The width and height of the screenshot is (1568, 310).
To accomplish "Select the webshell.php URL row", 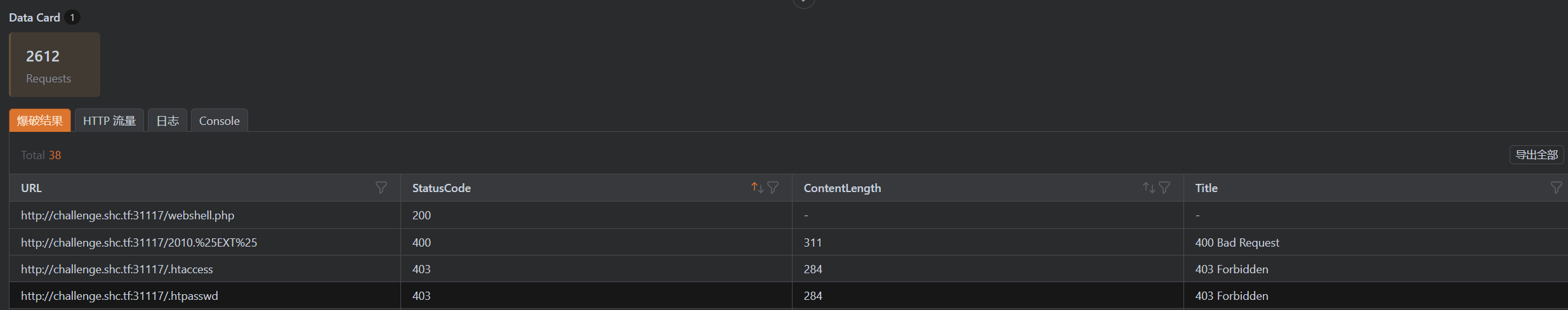I will pyautogui.click(x=128, y=216).
